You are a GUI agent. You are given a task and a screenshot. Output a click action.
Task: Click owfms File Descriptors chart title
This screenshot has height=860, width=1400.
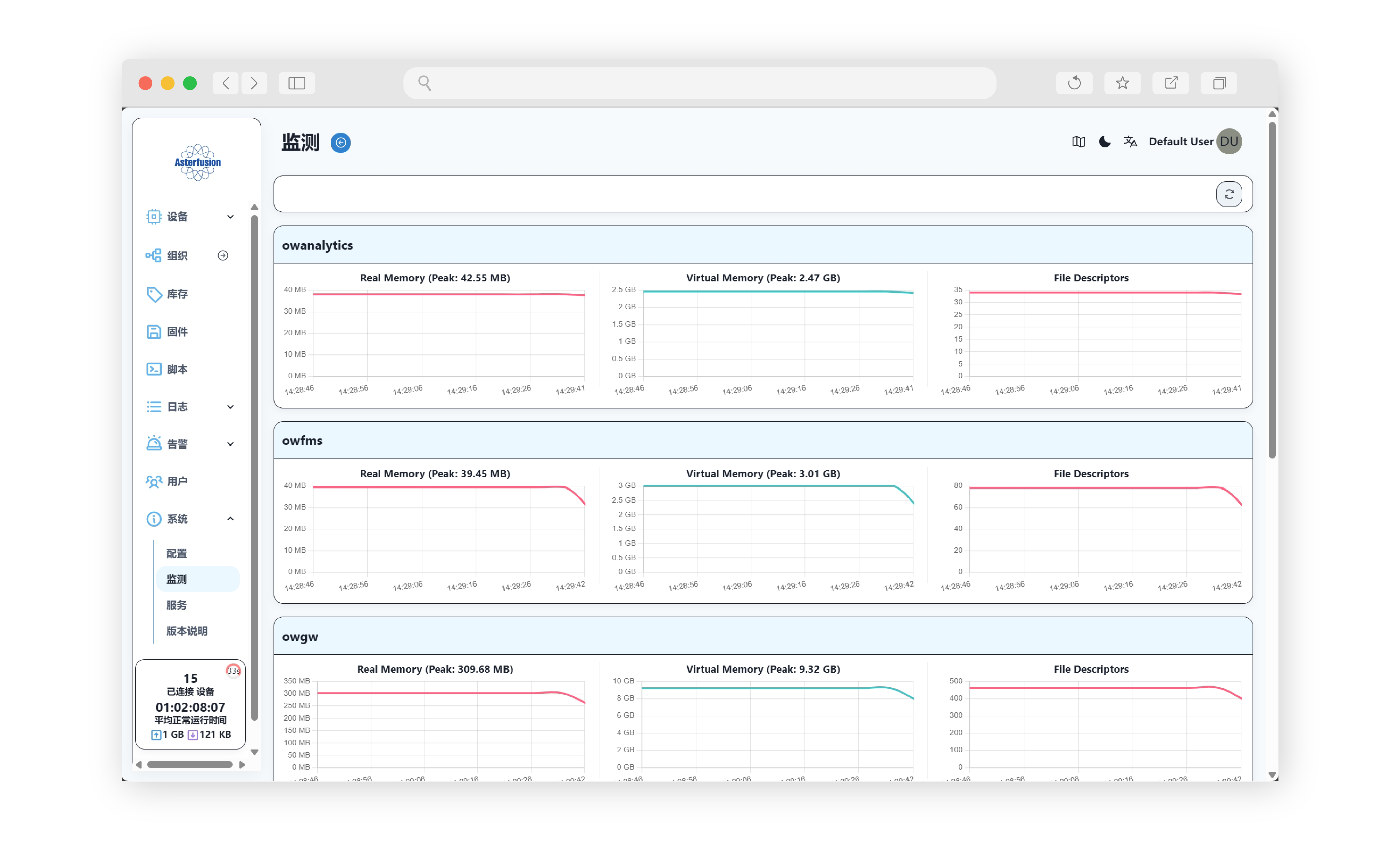click(x=1090, y=474)
